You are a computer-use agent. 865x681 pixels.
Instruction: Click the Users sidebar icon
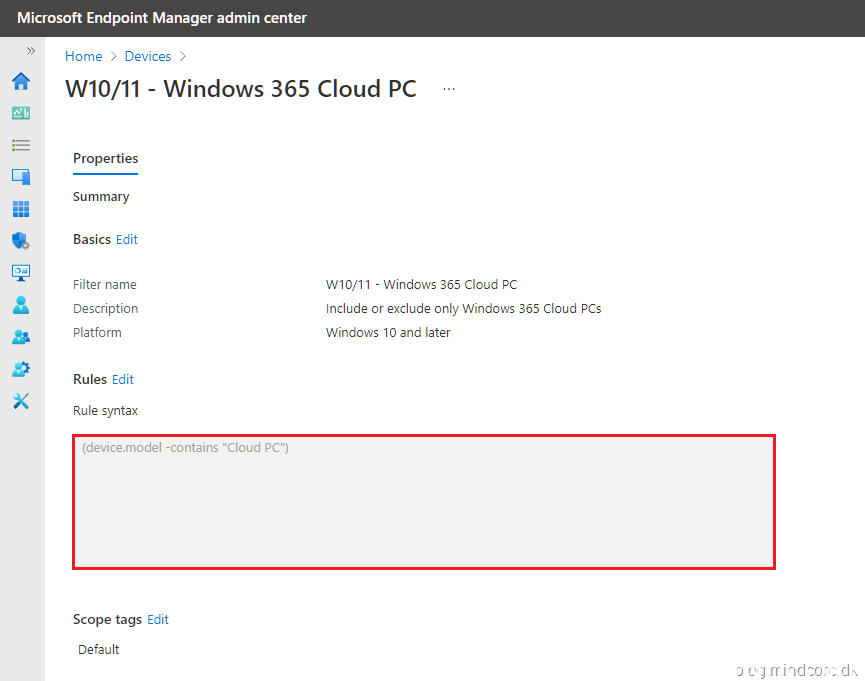point(21,305)
